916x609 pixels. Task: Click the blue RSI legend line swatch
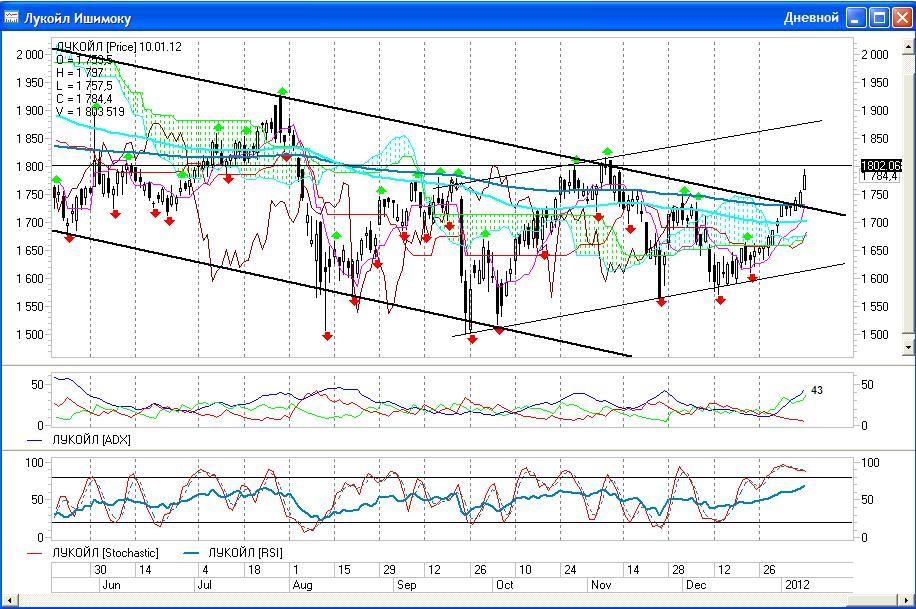click(x=192, y=553)
